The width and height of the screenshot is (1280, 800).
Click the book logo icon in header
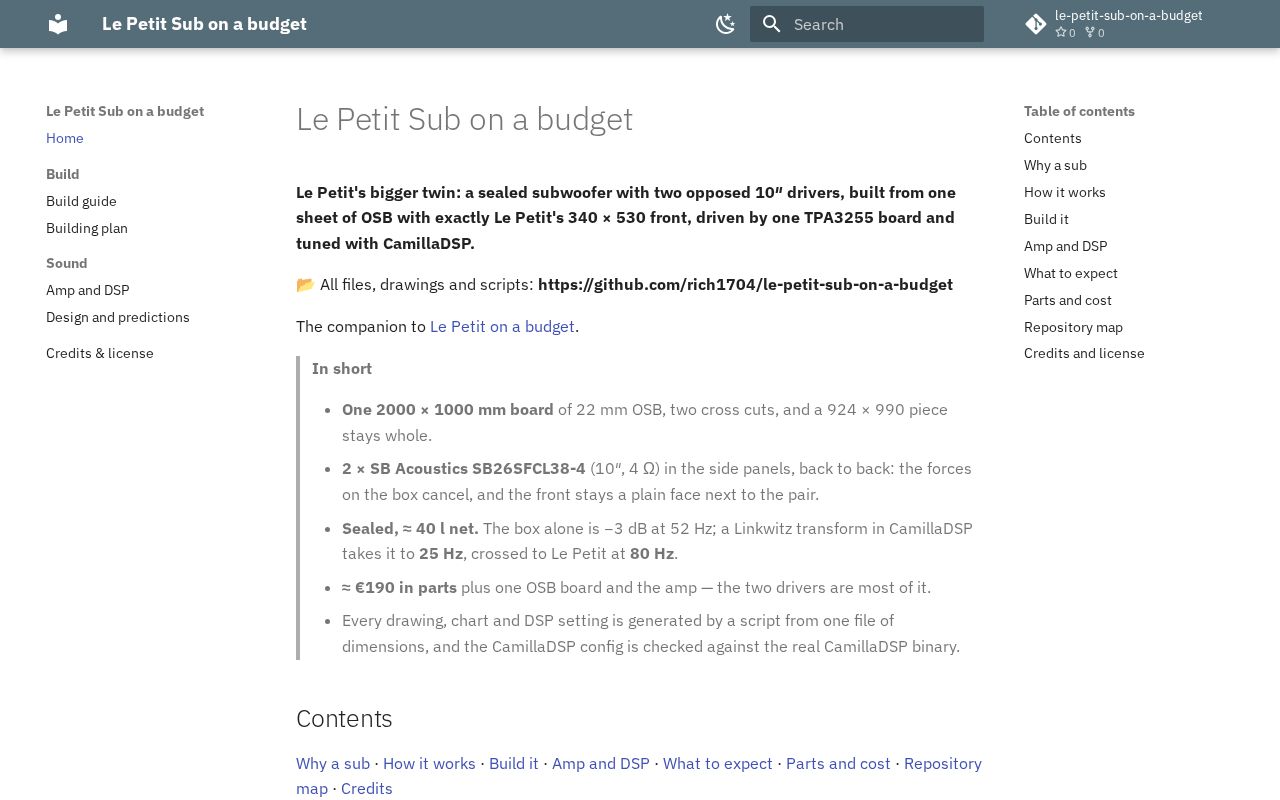[58, 24]
